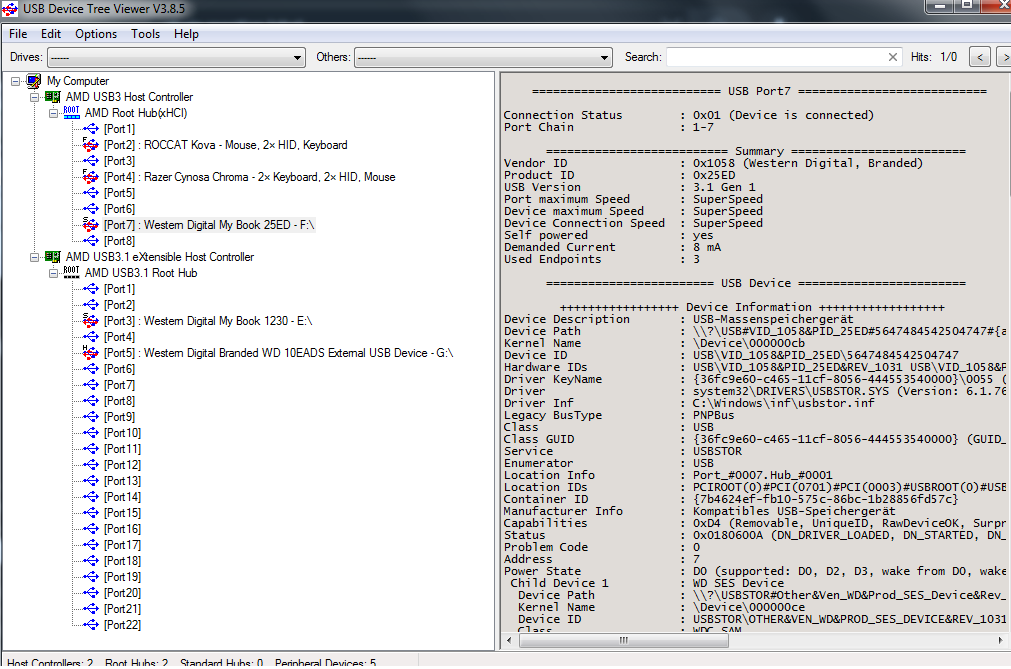The height and width of the screenshot is (669, 1011).
Task: Select Port11 under USB3.1 Root Hub
Action: point(123,449)
